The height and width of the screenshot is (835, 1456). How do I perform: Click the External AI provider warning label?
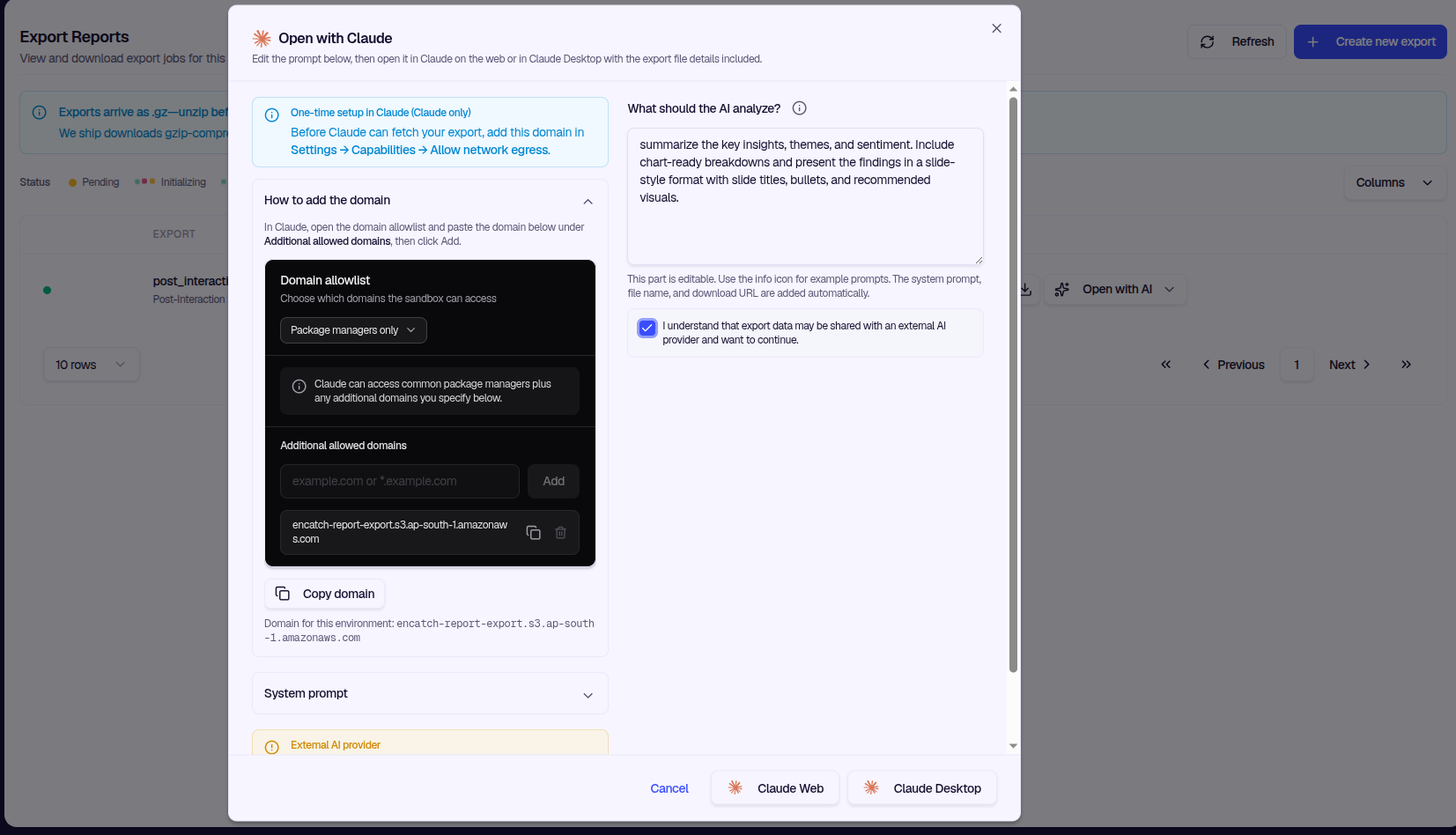tap(336, 745)
